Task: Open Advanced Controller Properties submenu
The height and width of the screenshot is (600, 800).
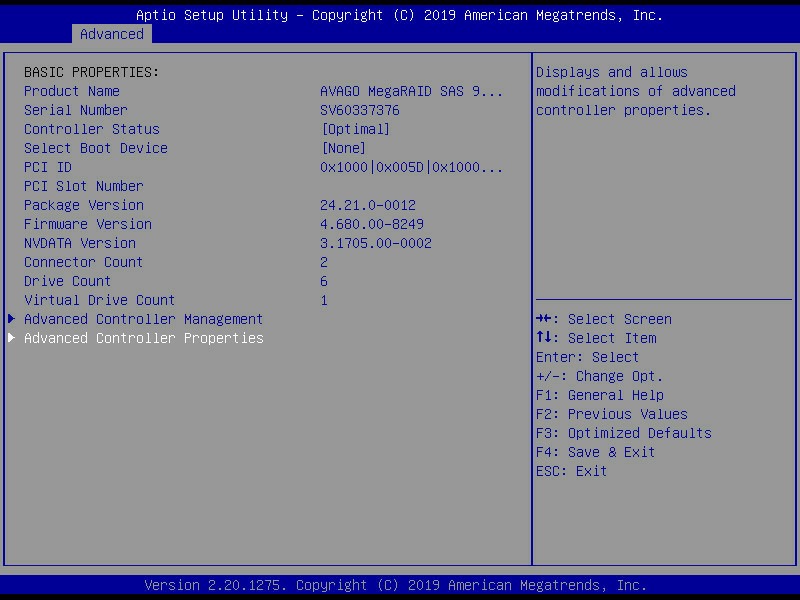Action: click(x=144, y=338)
